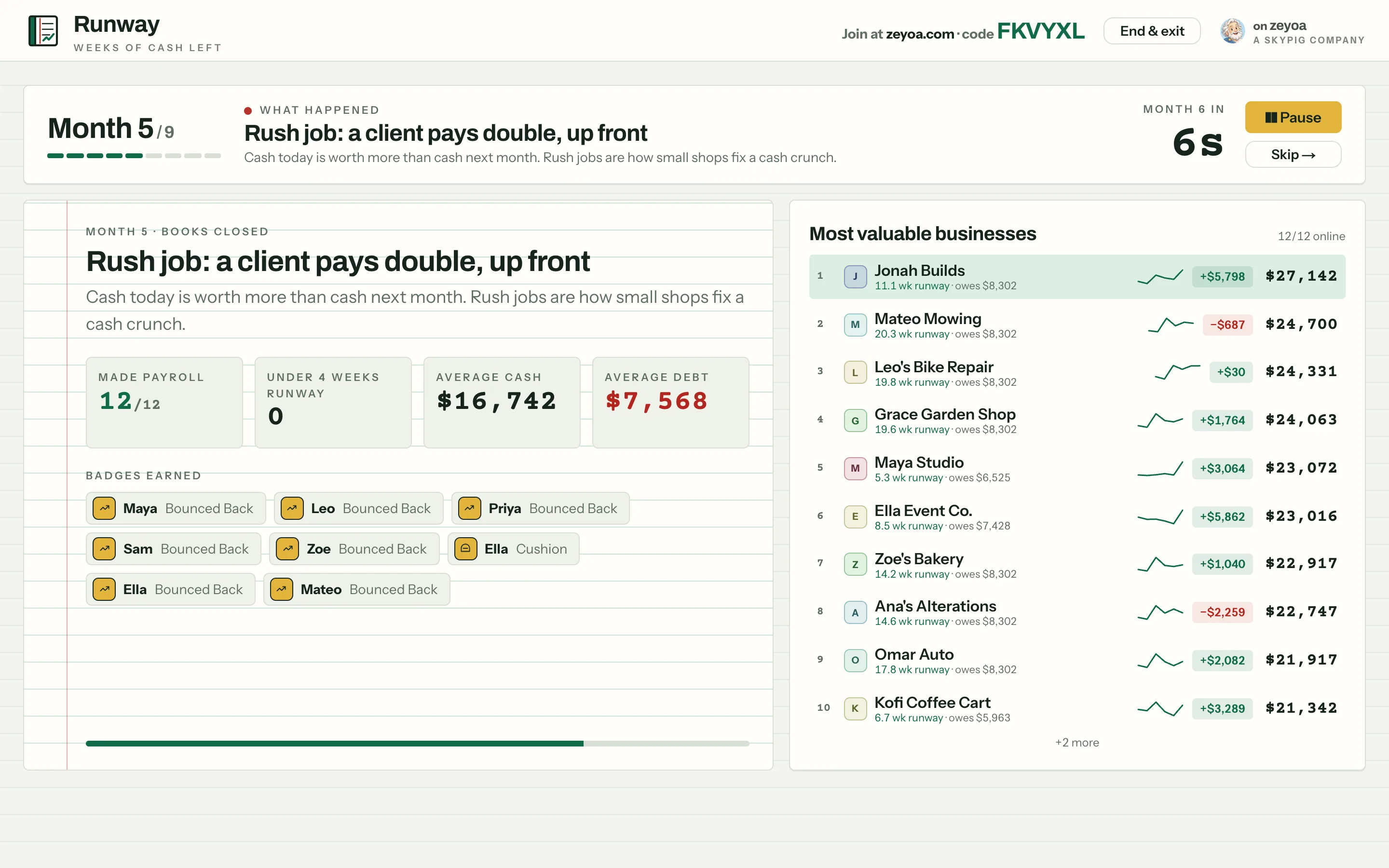Click the Month 5/9 segmented progress bar
The width and height of the screenshot is (1389, 868).
point(134,156)
